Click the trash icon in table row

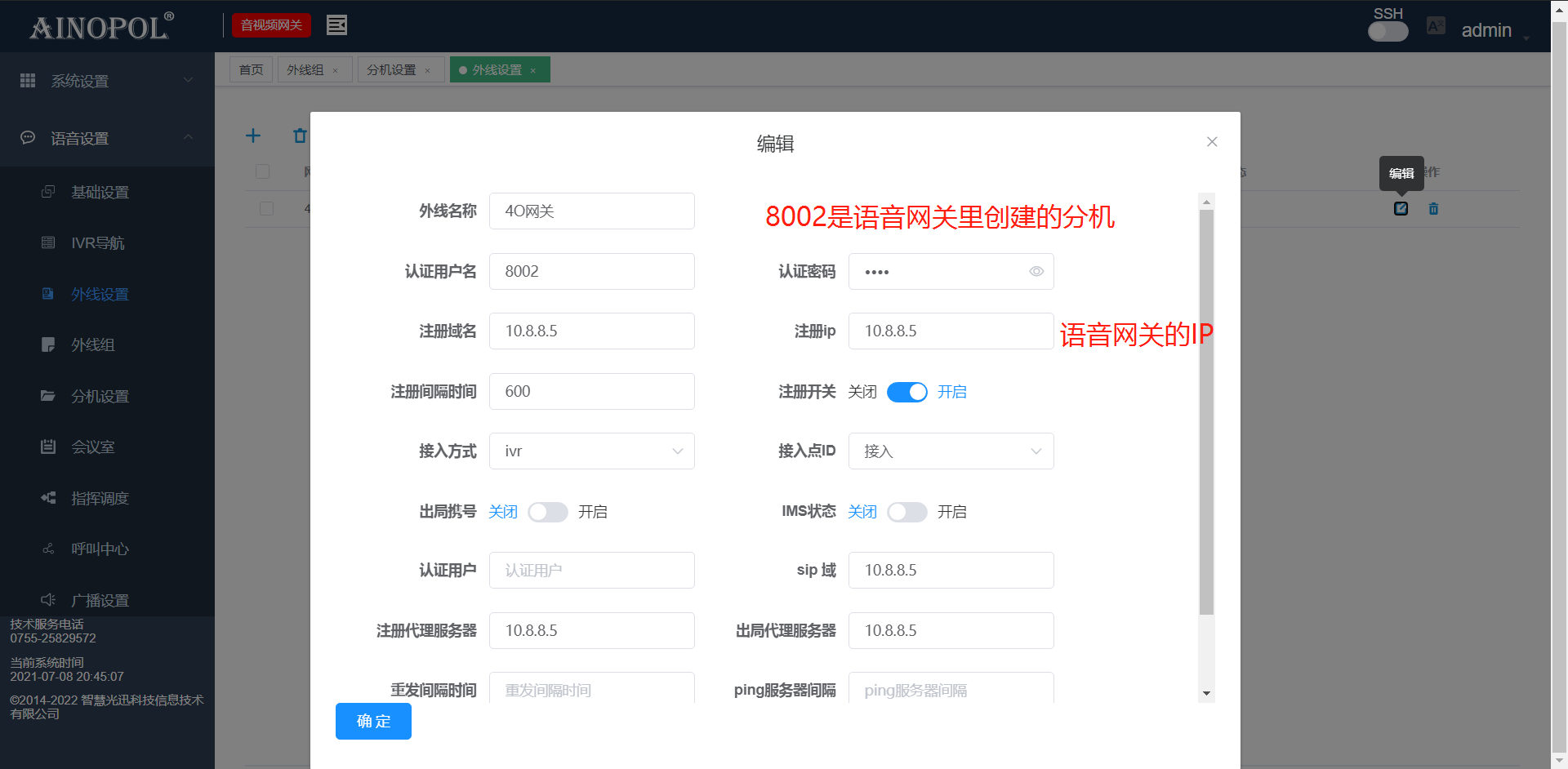tap(1433, 209)
